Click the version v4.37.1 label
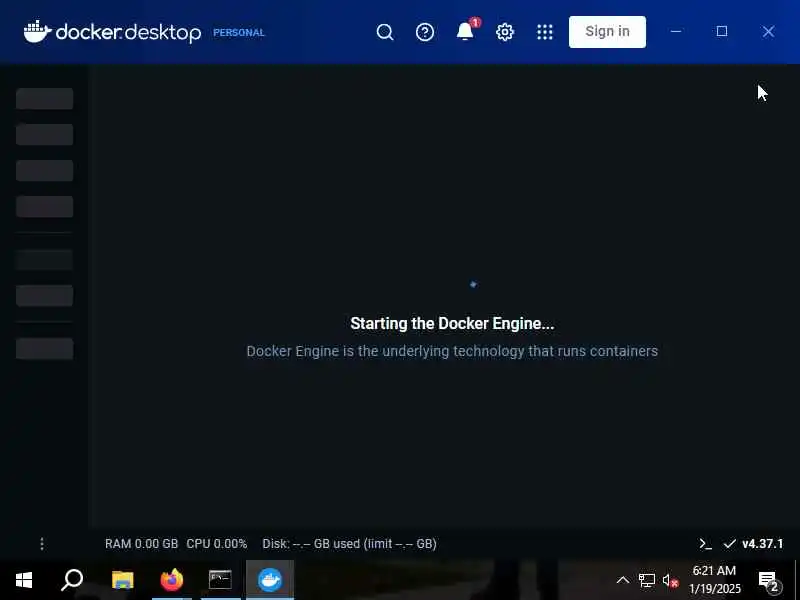Screen dimensions: 800x600 (x=762, y=544)
